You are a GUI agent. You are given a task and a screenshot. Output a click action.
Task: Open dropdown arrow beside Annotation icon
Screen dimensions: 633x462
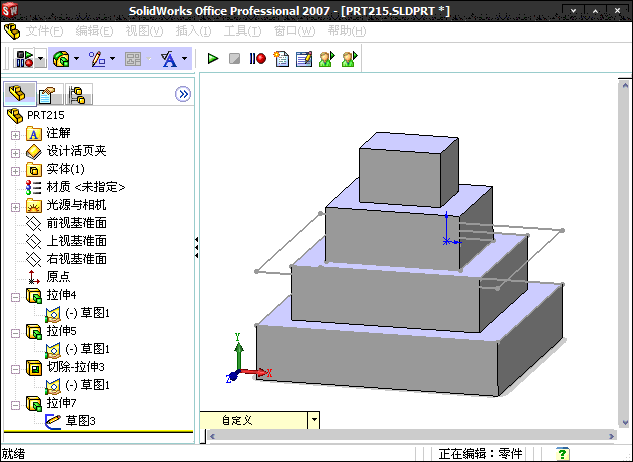184,59
